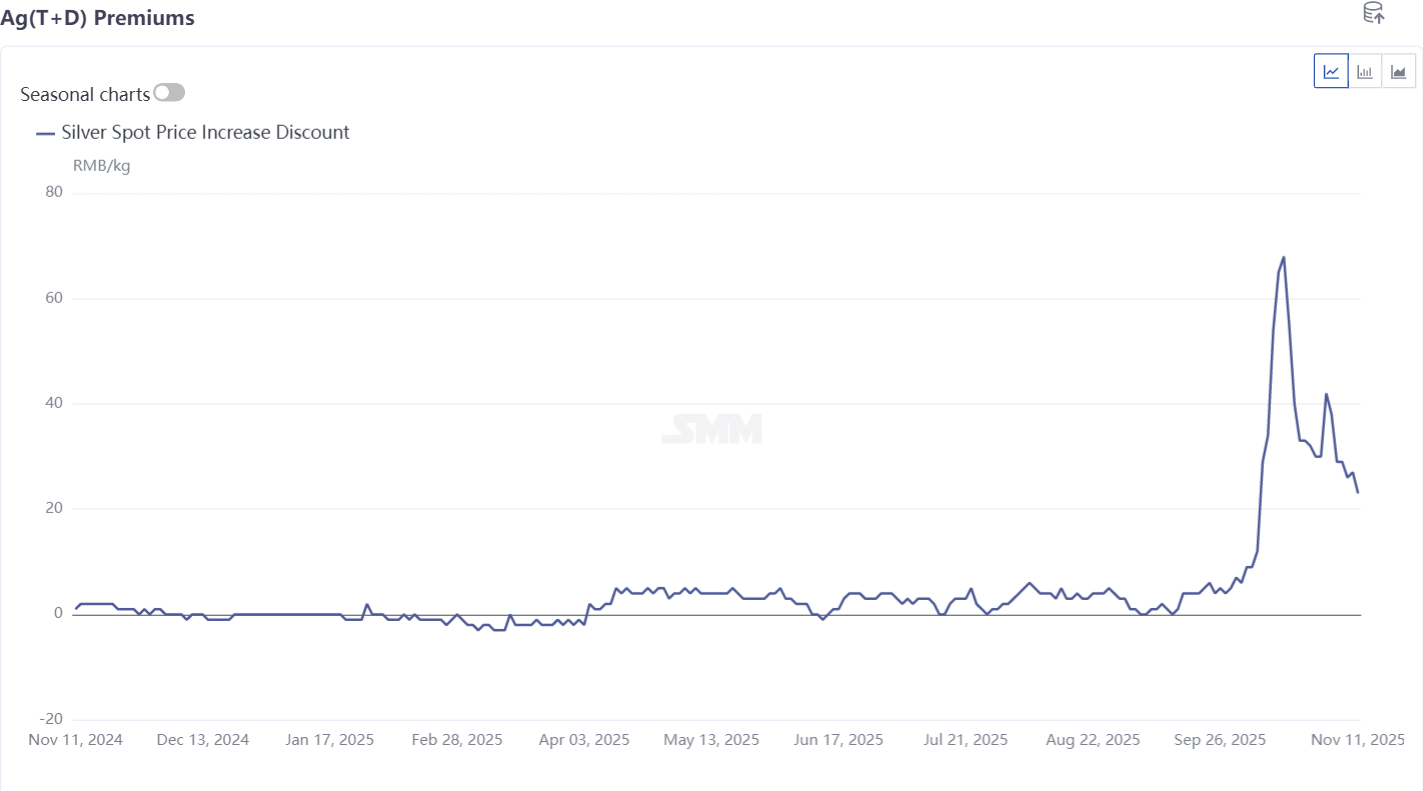Image resolution: width=1423 pixels, height=791 pixels.
Task: Click the 80 value on the y-axis
Action: [53, 193]
